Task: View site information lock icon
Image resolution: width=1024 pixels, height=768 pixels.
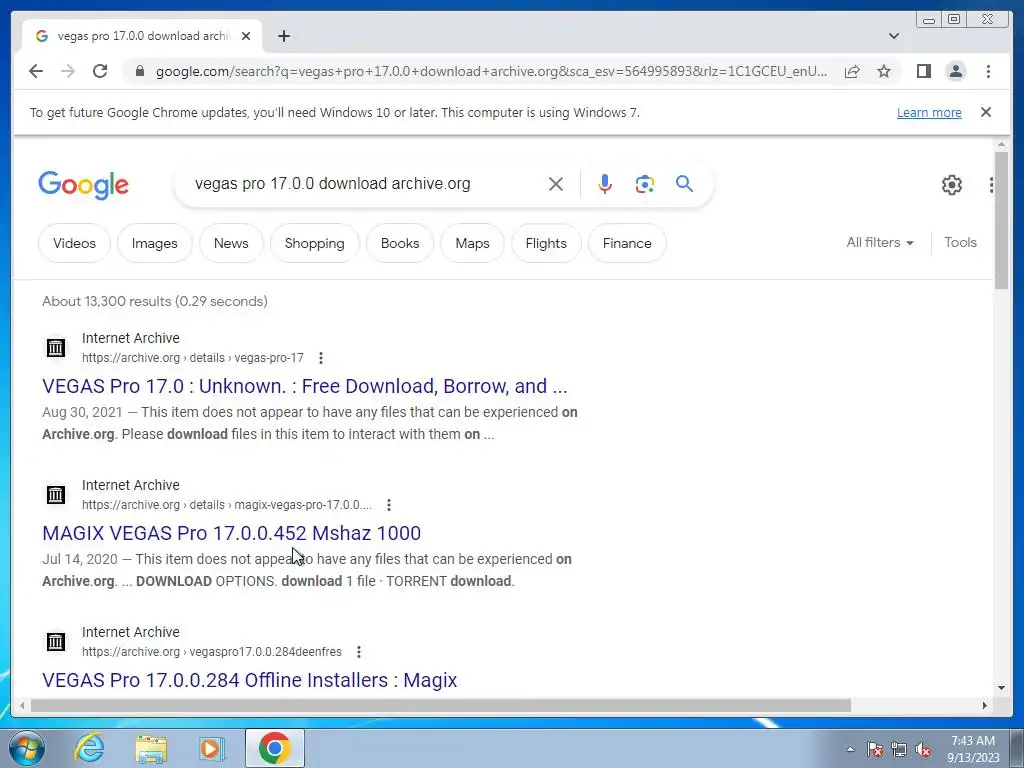Action: click(139, 71)
